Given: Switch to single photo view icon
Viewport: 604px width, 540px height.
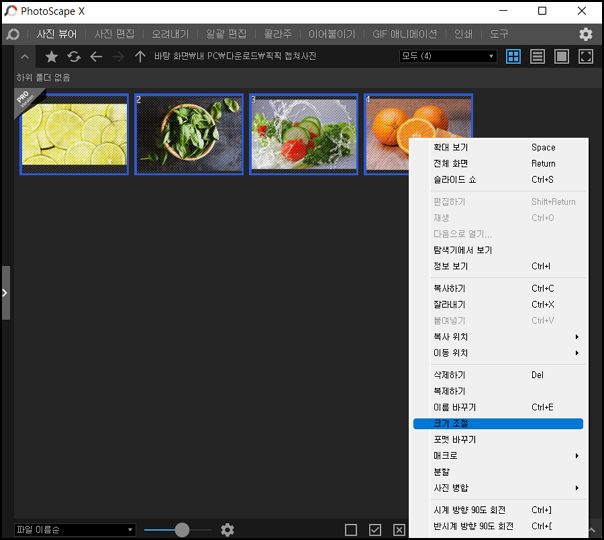Looking at the screenshot, I should pyautogui.click(x=561, y=57).
